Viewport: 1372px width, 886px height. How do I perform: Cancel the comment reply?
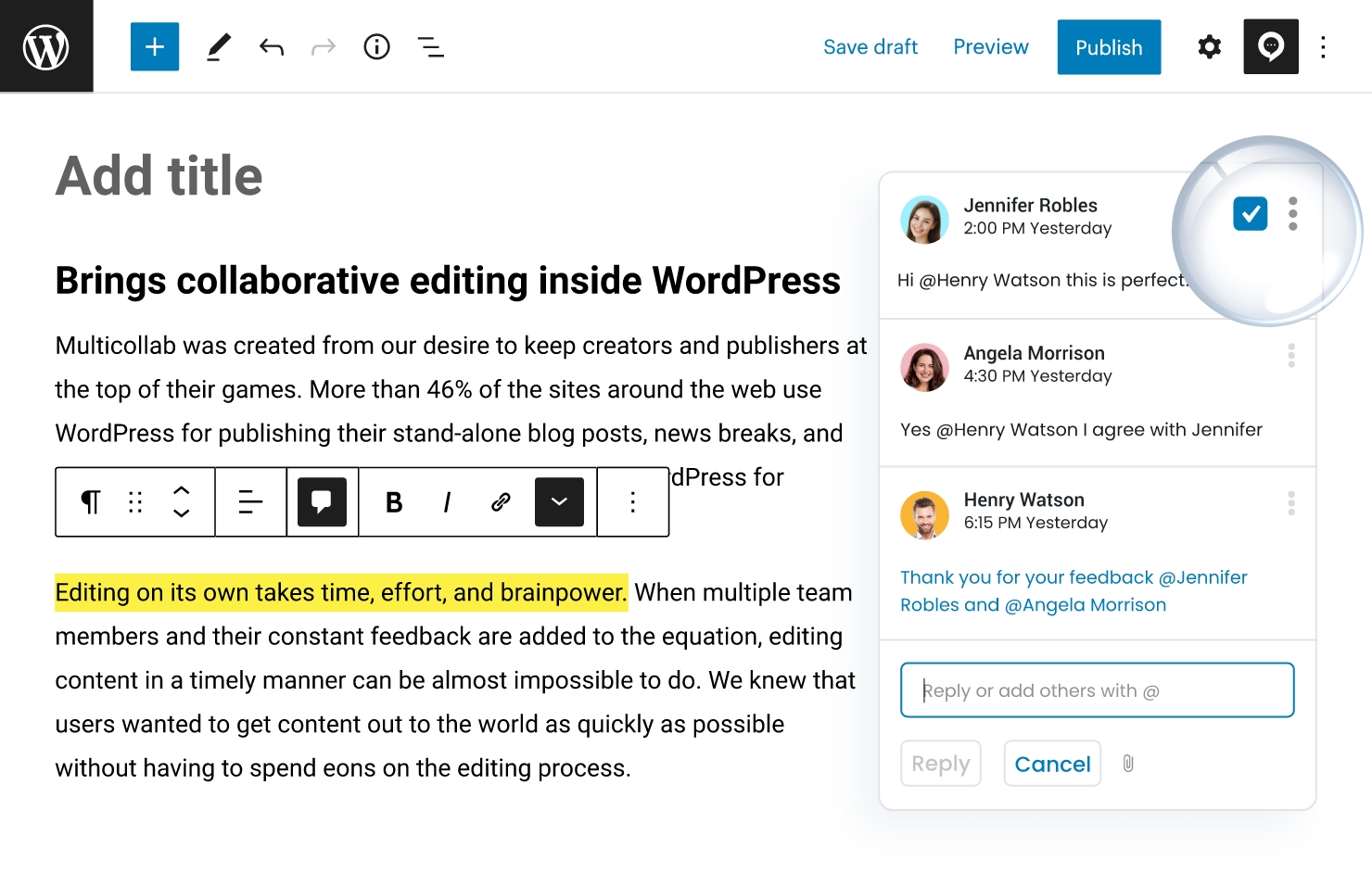[1052, 763]
